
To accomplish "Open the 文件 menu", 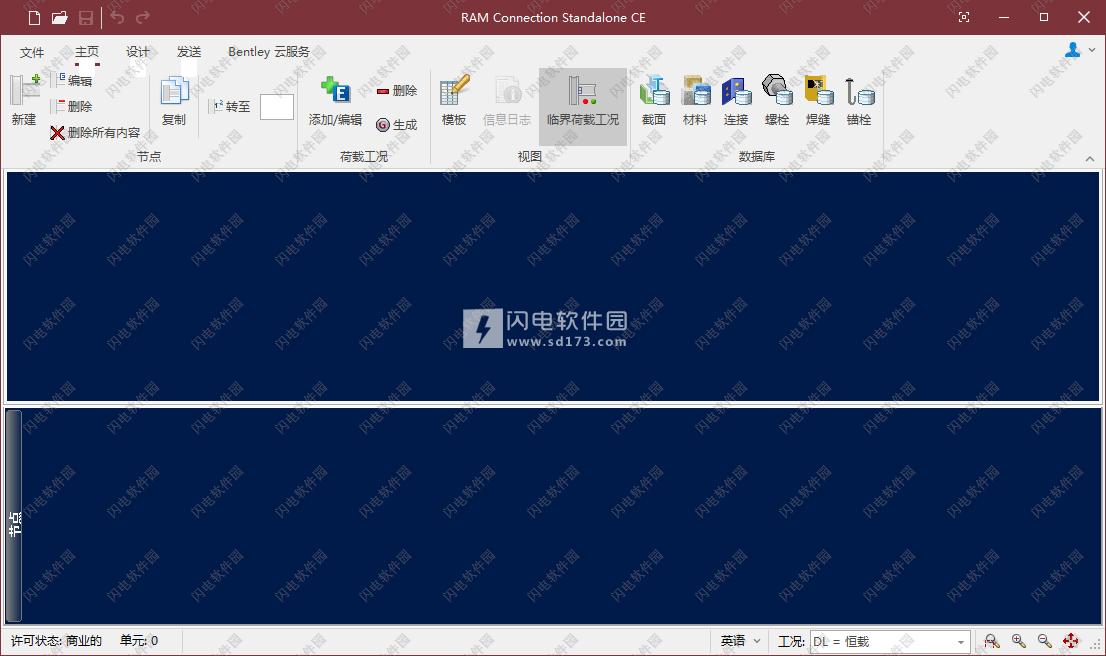I will (32, 52).
